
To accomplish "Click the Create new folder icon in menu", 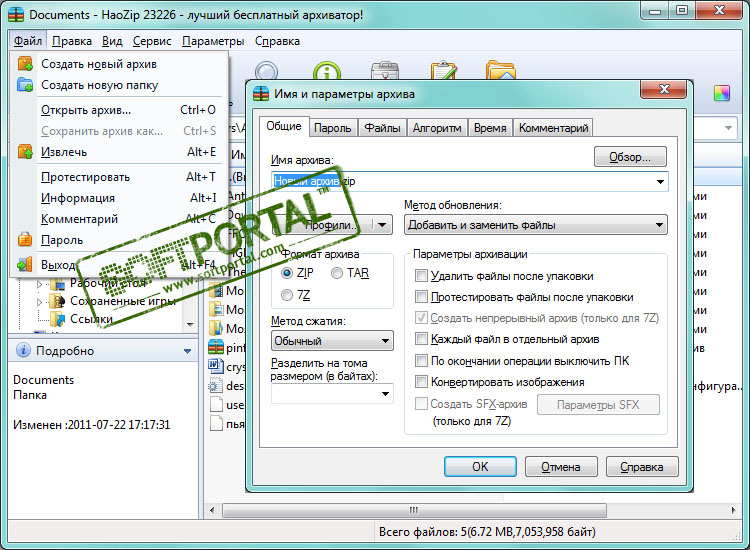I will (x=25, y=85).
